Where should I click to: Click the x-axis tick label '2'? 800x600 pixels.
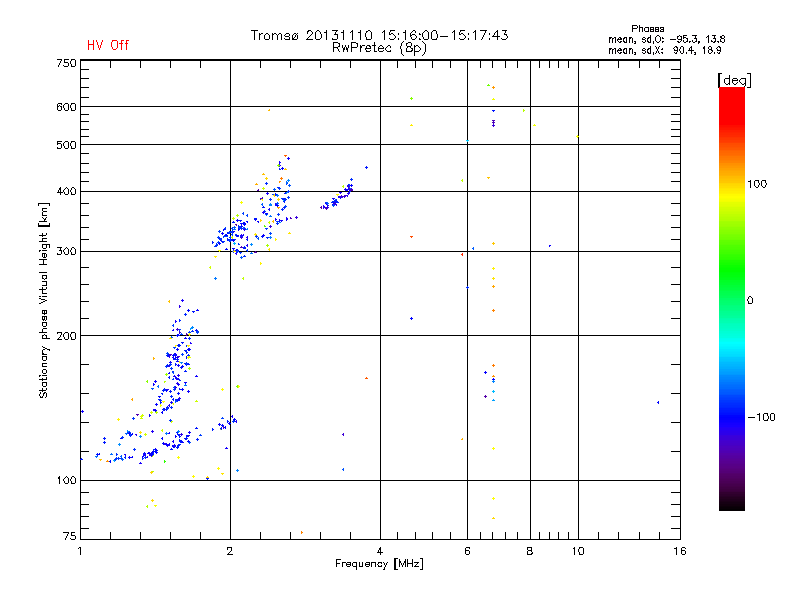tap(230, 551)
